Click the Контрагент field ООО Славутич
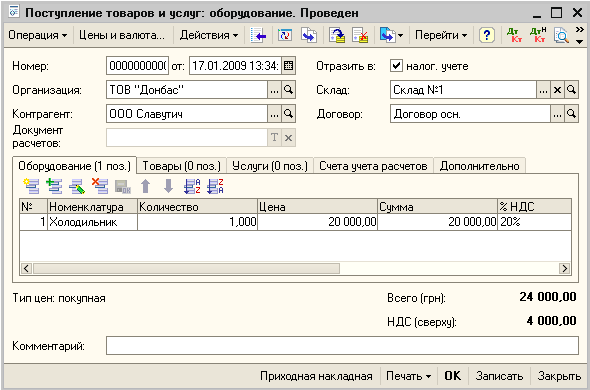This screenshot has height=390, width=590. tap(187, 114)
